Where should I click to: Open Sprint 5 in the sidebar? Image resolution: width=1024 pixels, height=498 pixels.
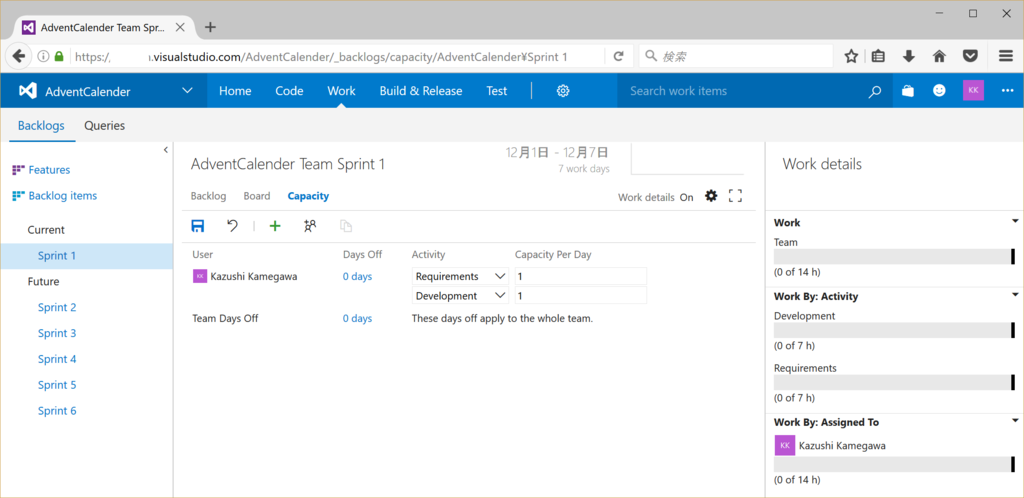[x=57, y=385]
